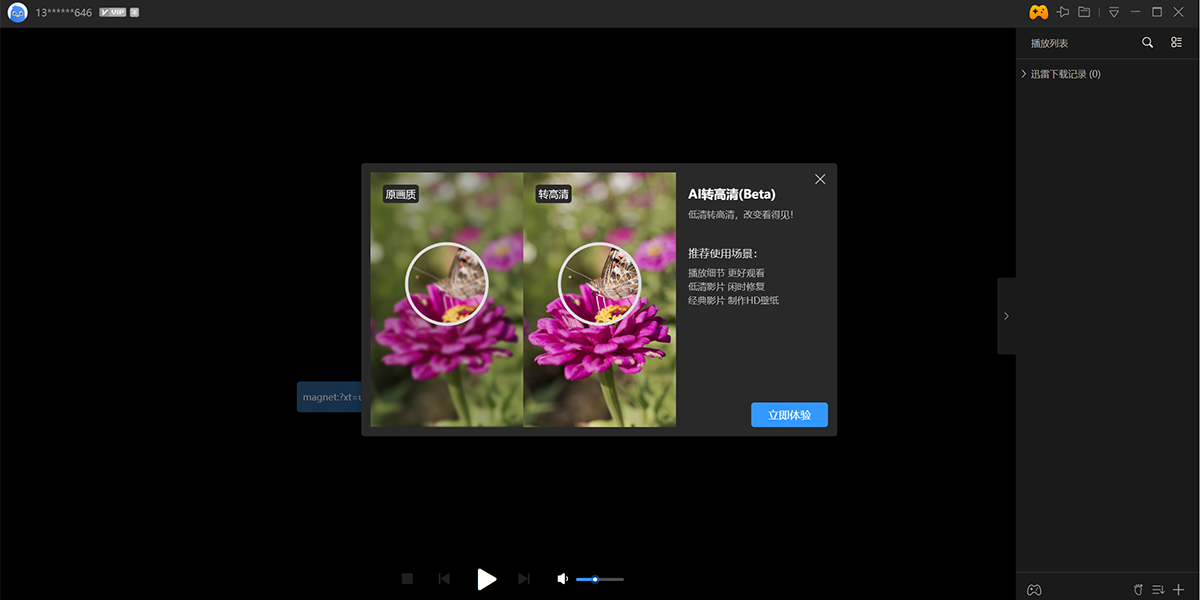The width and height of the screenshot is (1200, 600).
Task: Click the 立即体验 button
Action: coord(789,415)
